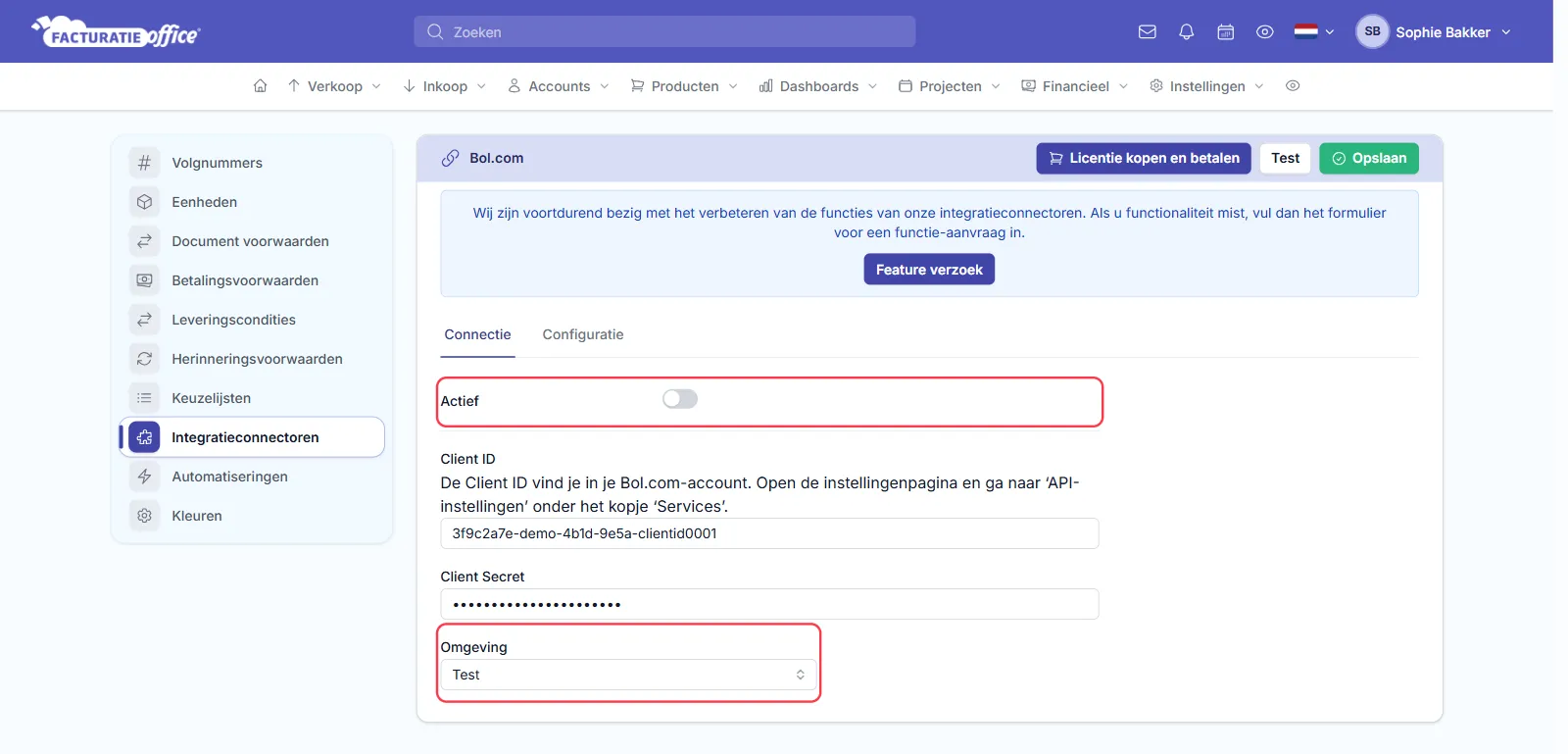Click the Test button
This screenshot has height=754, width=1568.
1285,158
